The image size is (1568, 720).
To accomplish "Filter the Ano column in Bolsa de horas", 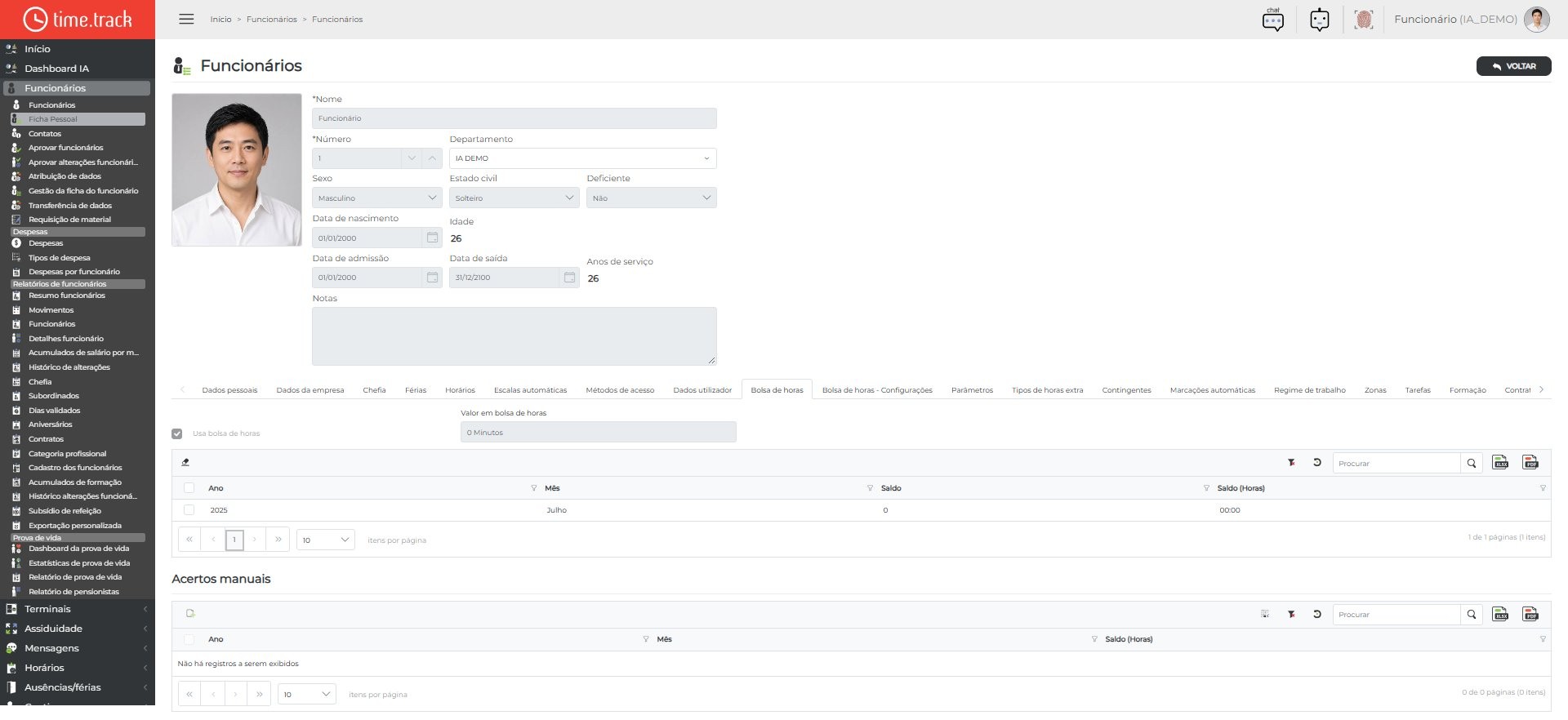I will pos(533,488).
